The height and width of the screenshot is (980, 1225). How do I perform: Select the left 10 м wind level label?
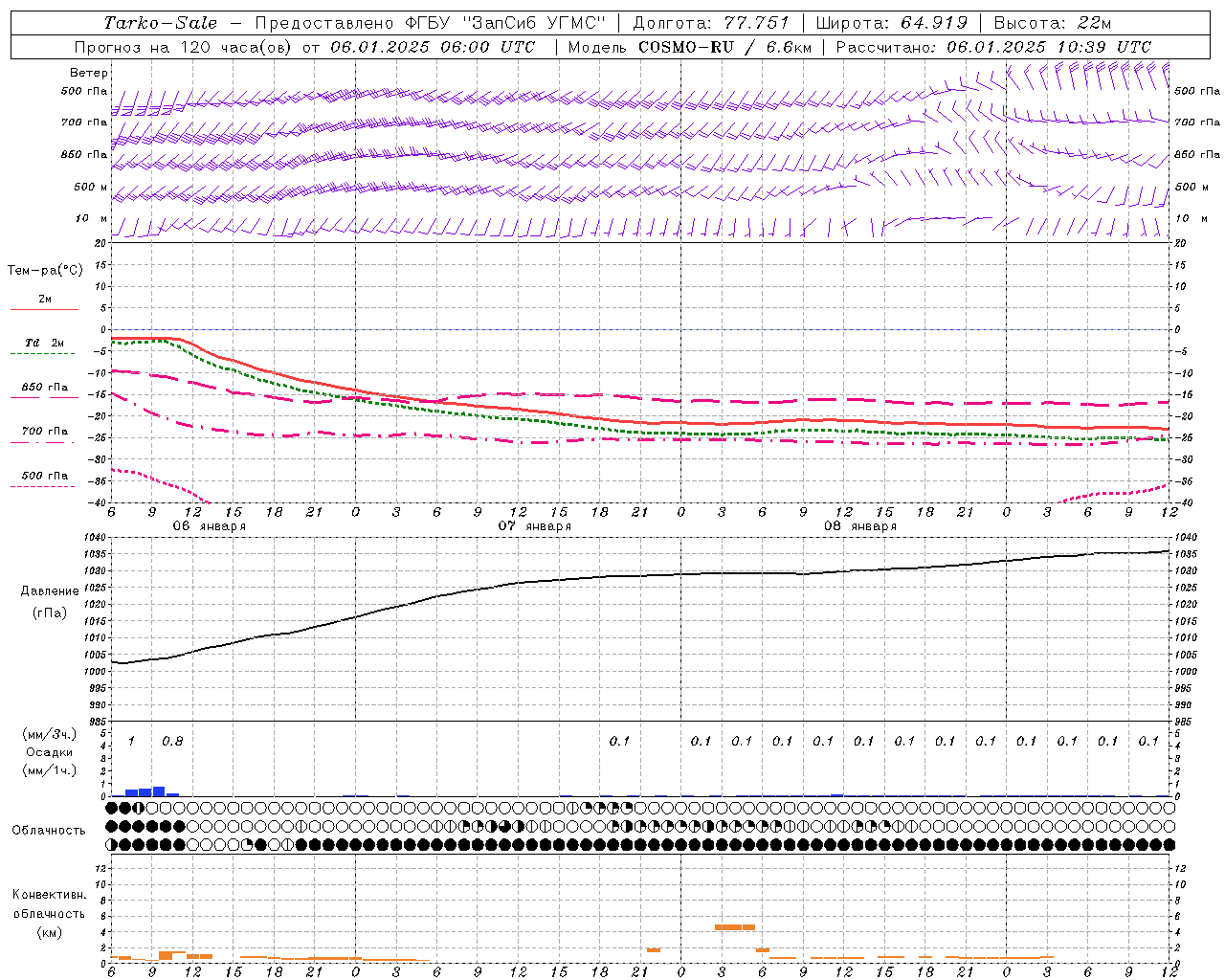(x=92, y=218)
